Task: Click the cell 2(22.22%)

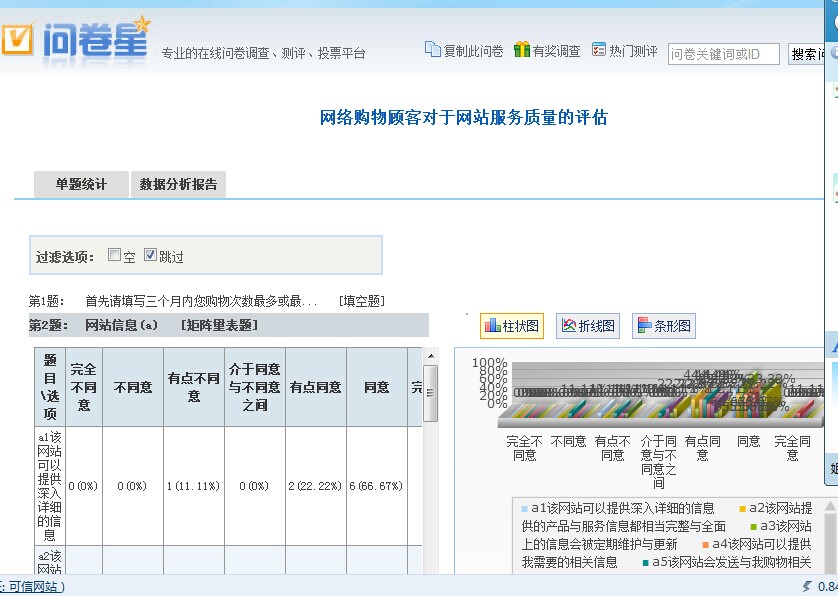Action: coord(315,486)
